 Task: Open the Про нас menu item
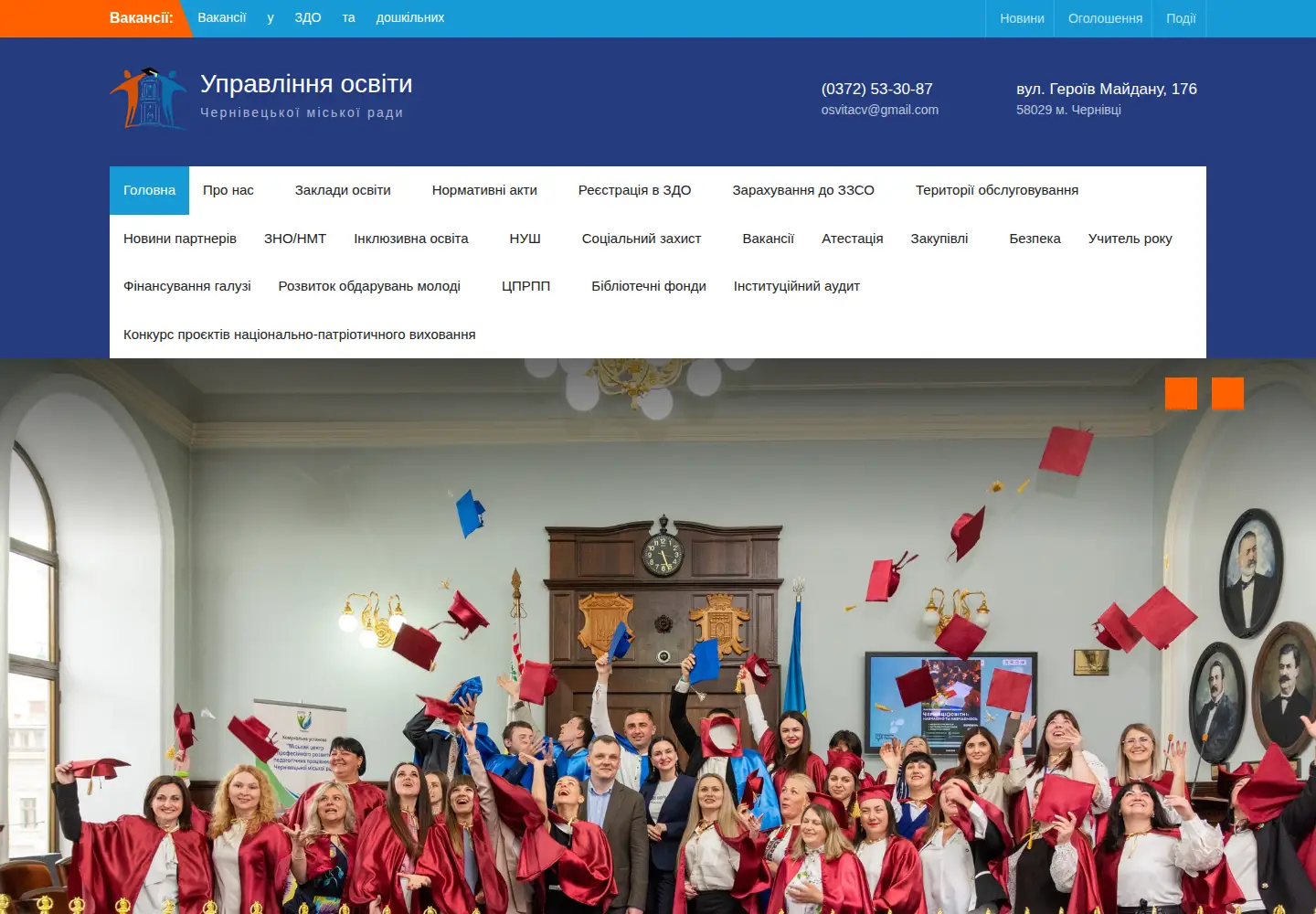[228, 190]
